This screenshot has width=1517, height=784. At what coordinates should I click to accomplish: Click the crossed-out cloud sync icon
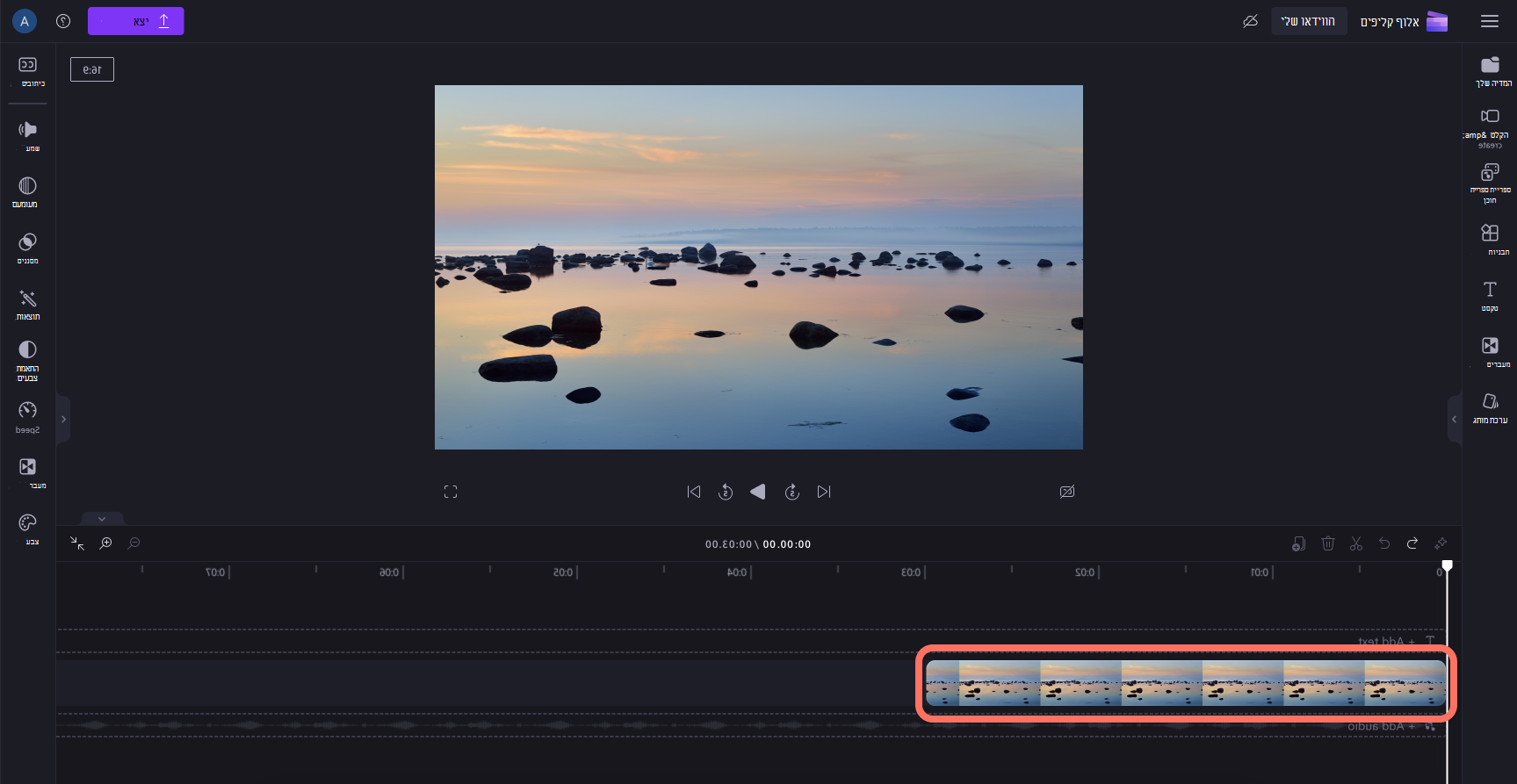(1250, 21)
